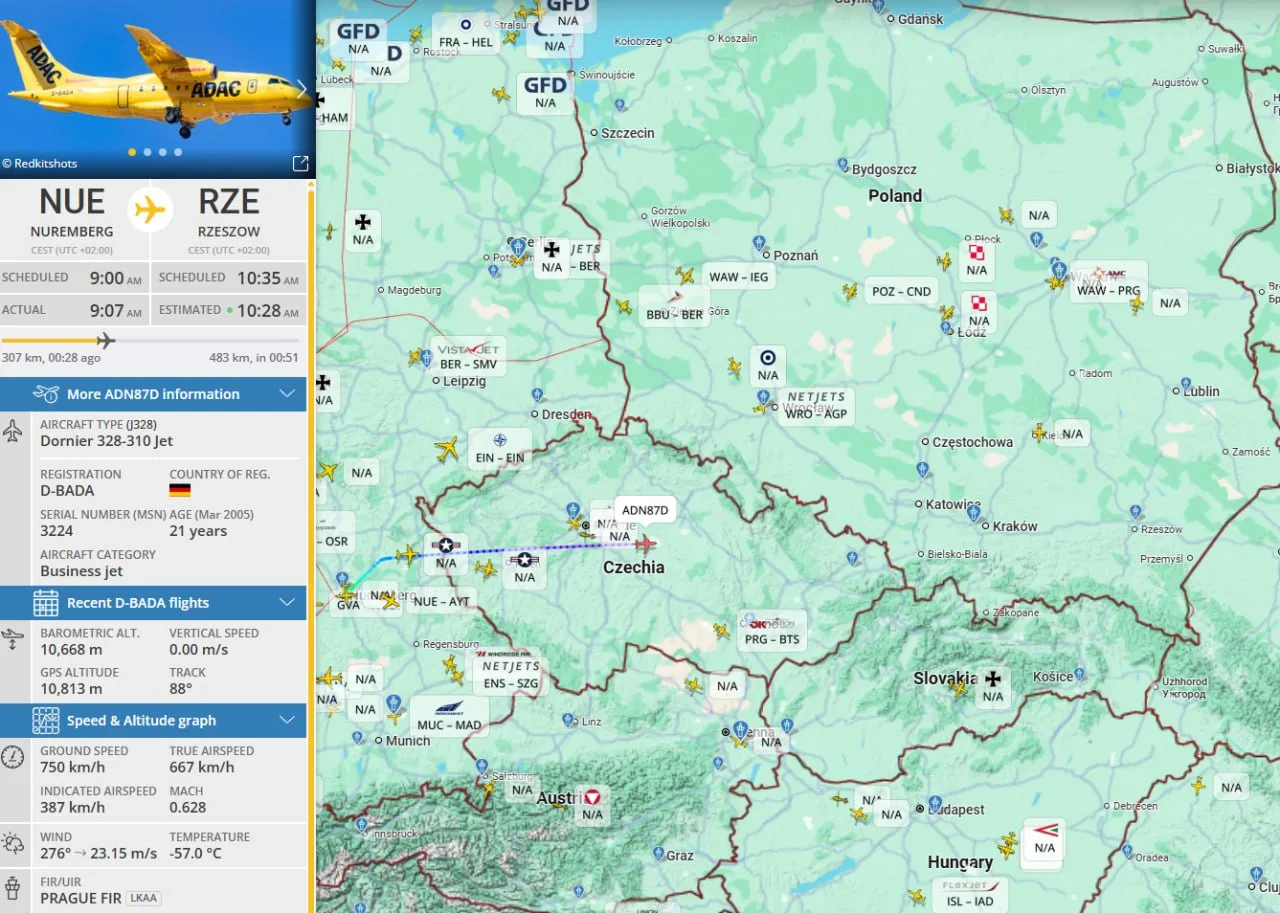Open aircraft photo in external link icon
Viewport: 1280px width, 913px height.
point(300,163)
